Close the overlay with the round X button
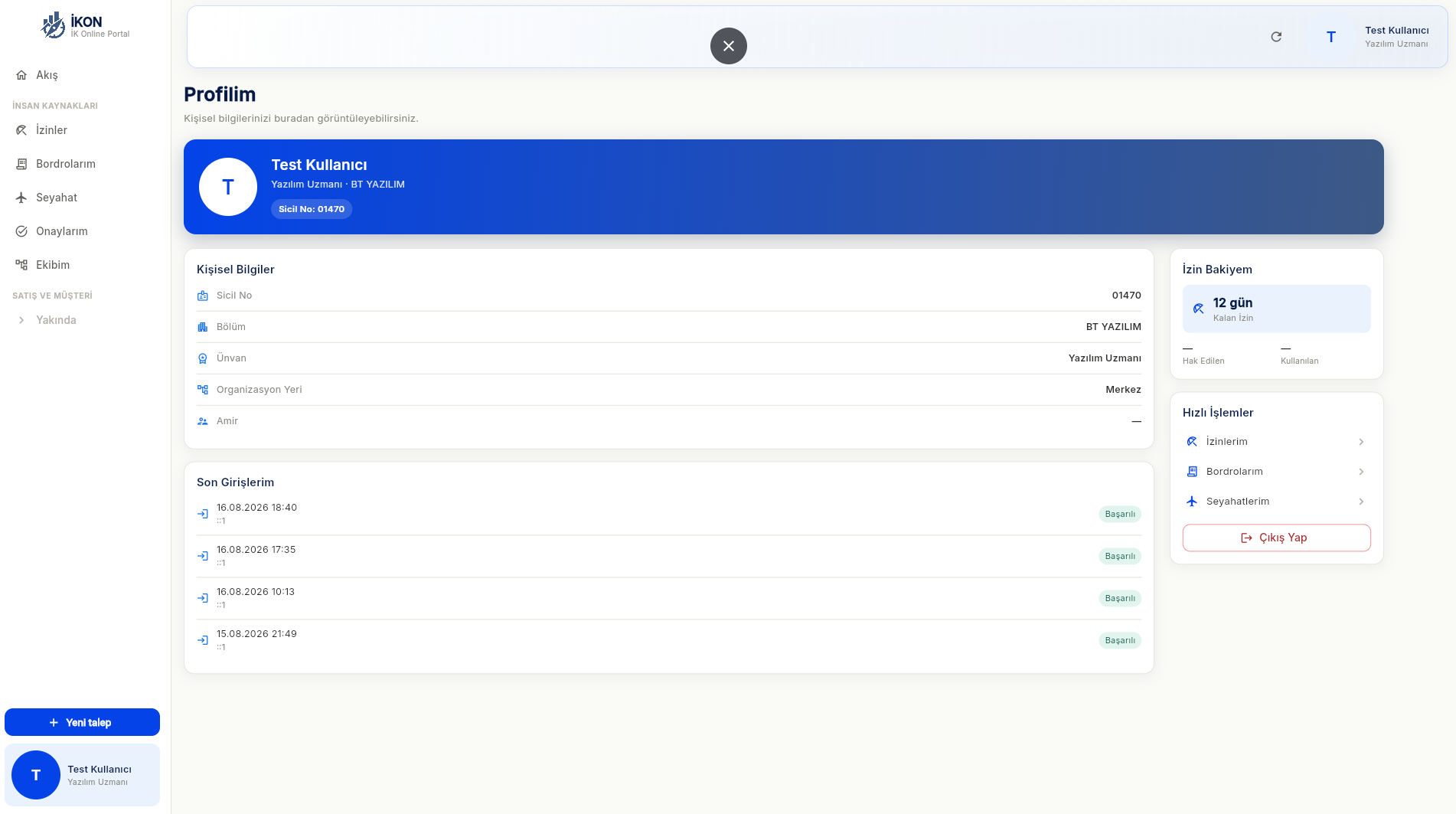 tap(729, 46)
